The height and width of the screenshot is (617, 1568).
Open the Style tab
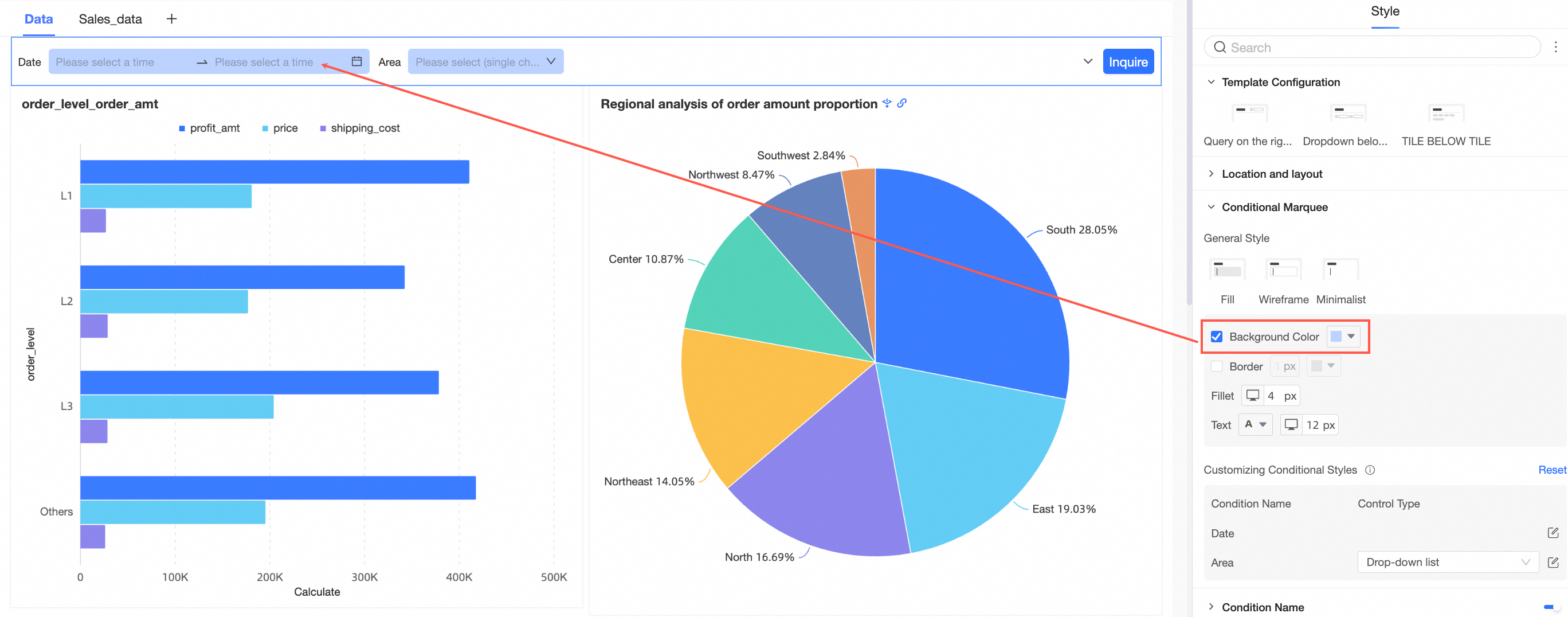pyautogui.click(x=1385, y=11)
